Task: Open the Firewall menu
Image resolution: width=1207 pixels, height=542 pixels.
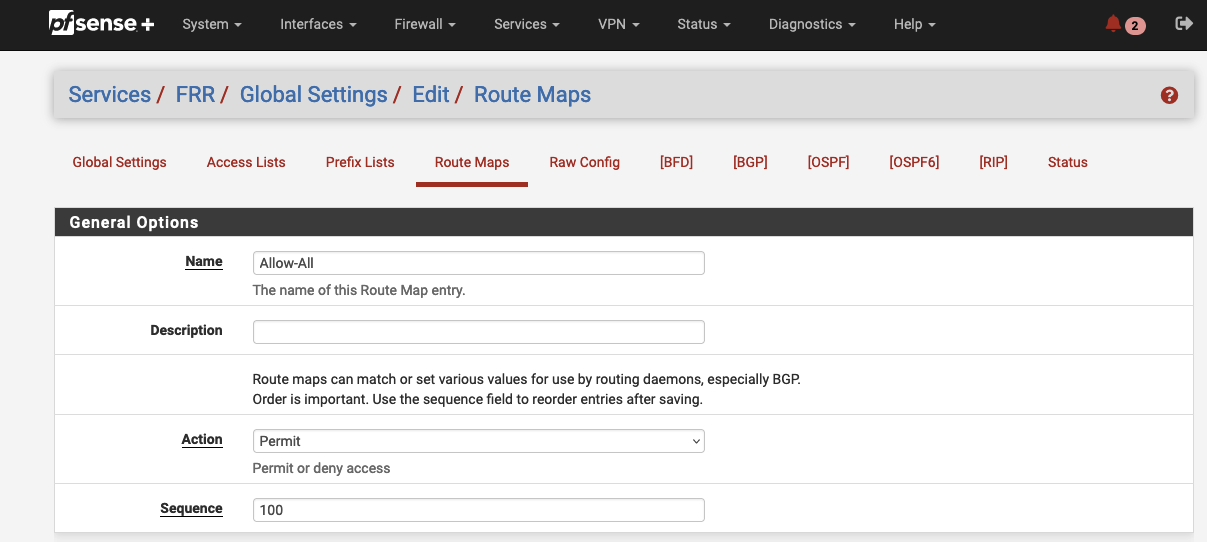Action: coord(424,24)
